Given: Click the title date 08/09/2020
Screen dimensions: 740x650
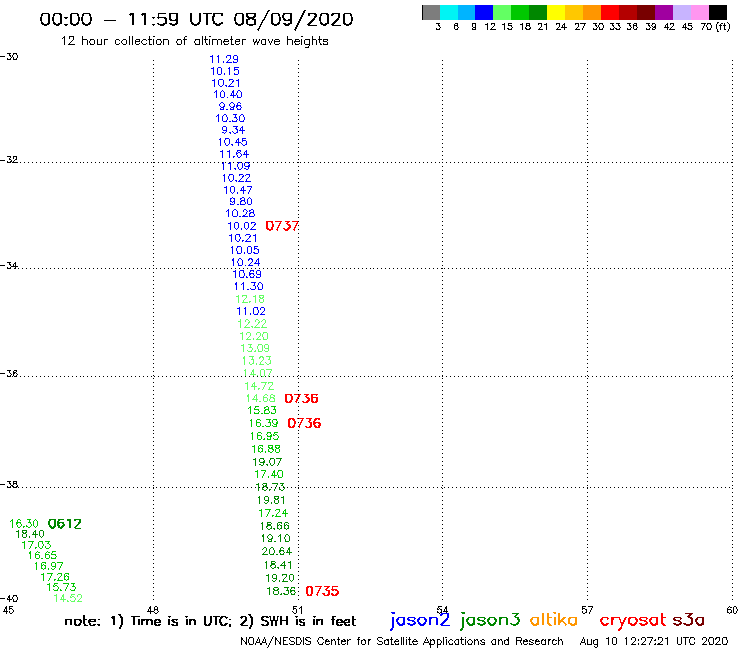Looking at the screenshot, I should point(293,19).
